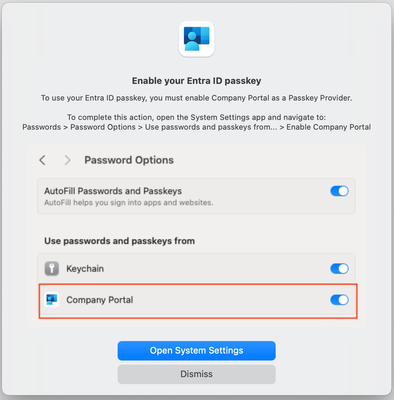394x400 pixels.
Task: Click the 'Use passwords and passkeys from' heading
Action: pyautogui.click(x=119, y=241)
